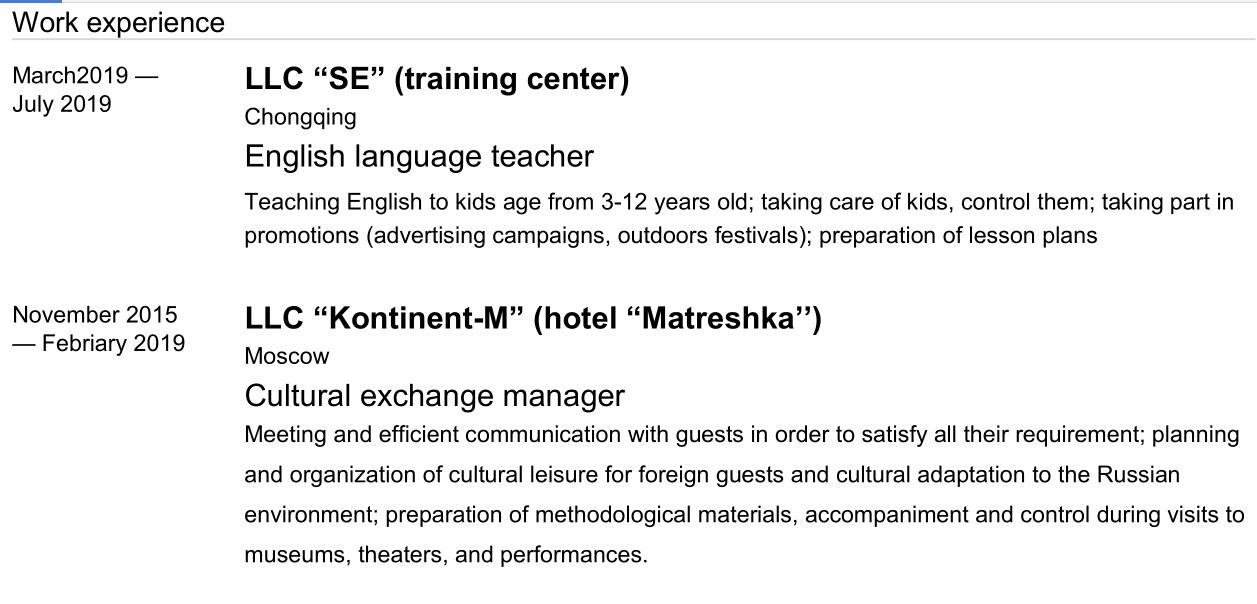Click the "— February 2019" end date
Image resolution: width=1257 pixels, height=604 pixels.
coord(99,343)
